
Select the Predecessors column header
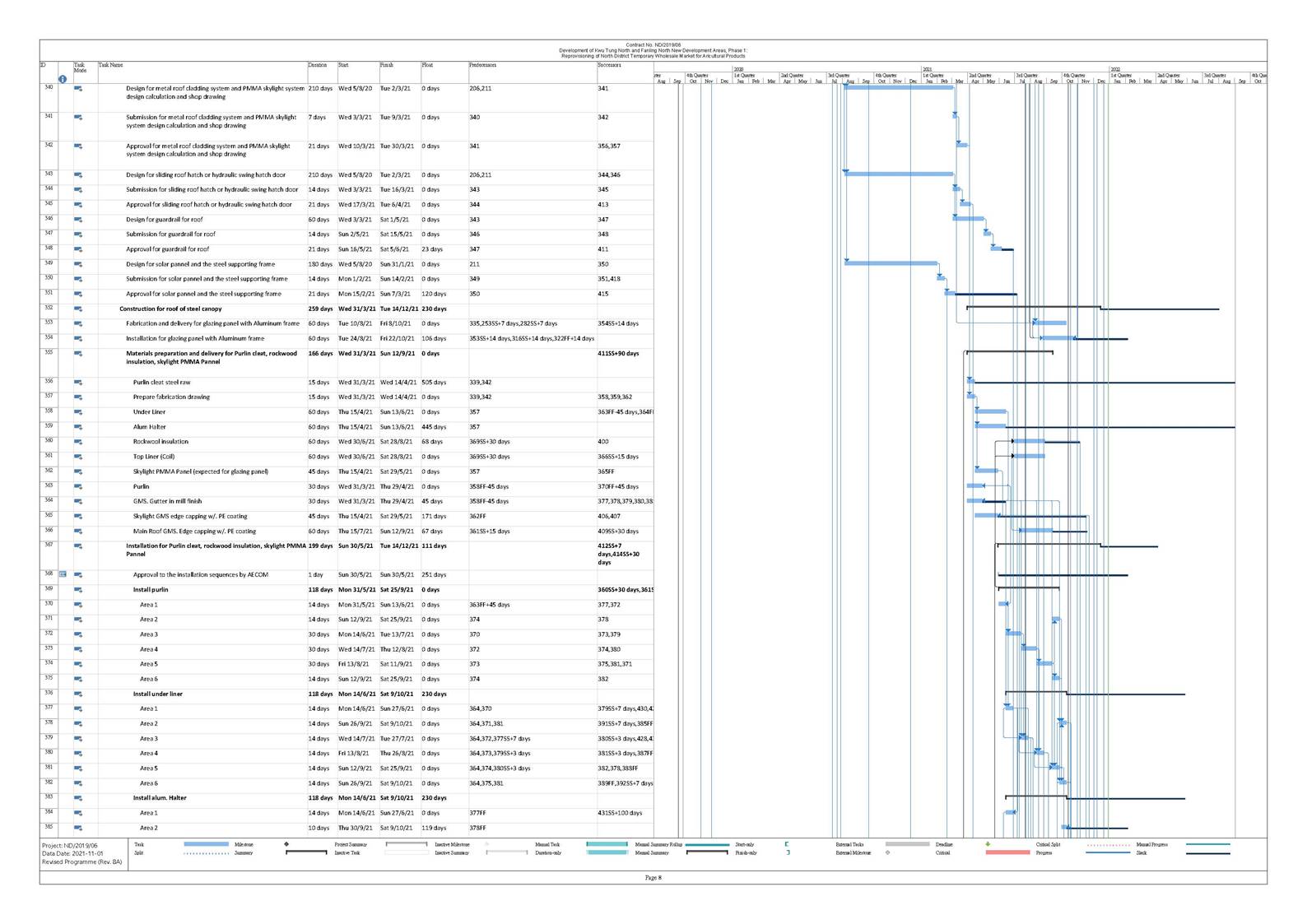[x=482, y=65]
